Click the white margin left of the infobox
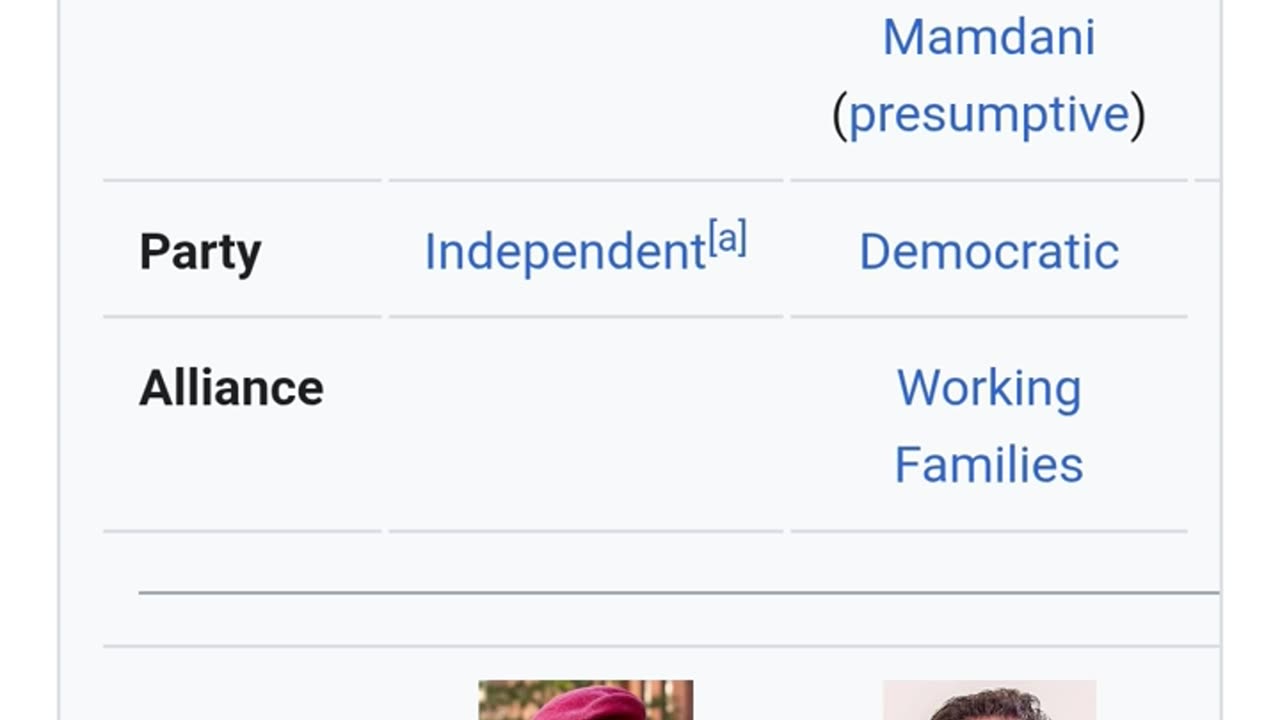 click(x=28, y=360)
